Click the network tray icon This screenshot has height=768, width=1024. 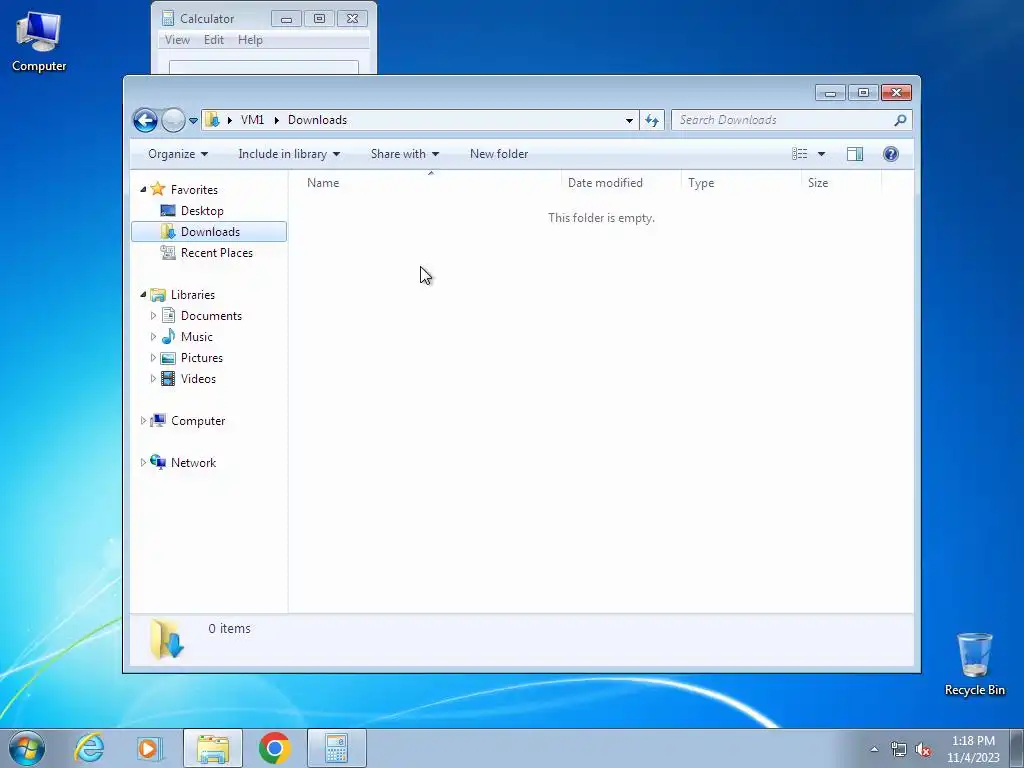point(899,749)
